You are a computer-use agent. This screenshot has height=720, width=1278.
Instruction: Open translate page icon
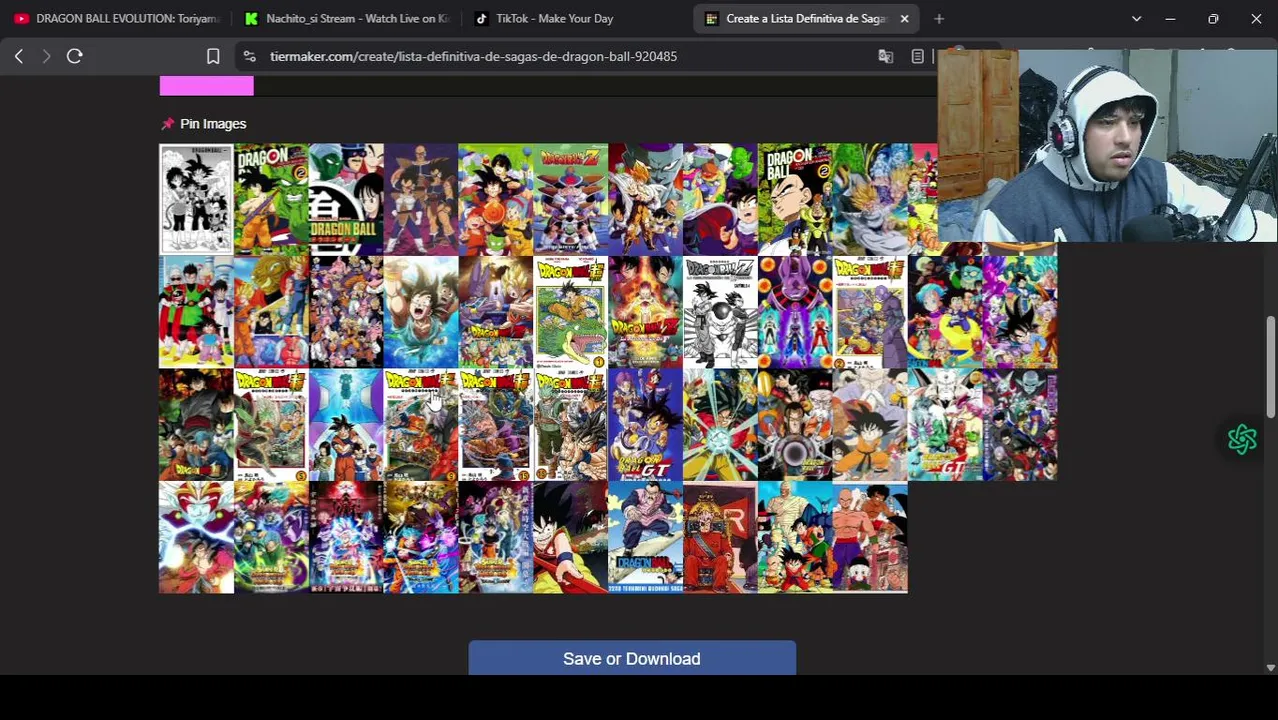point(885,57)
